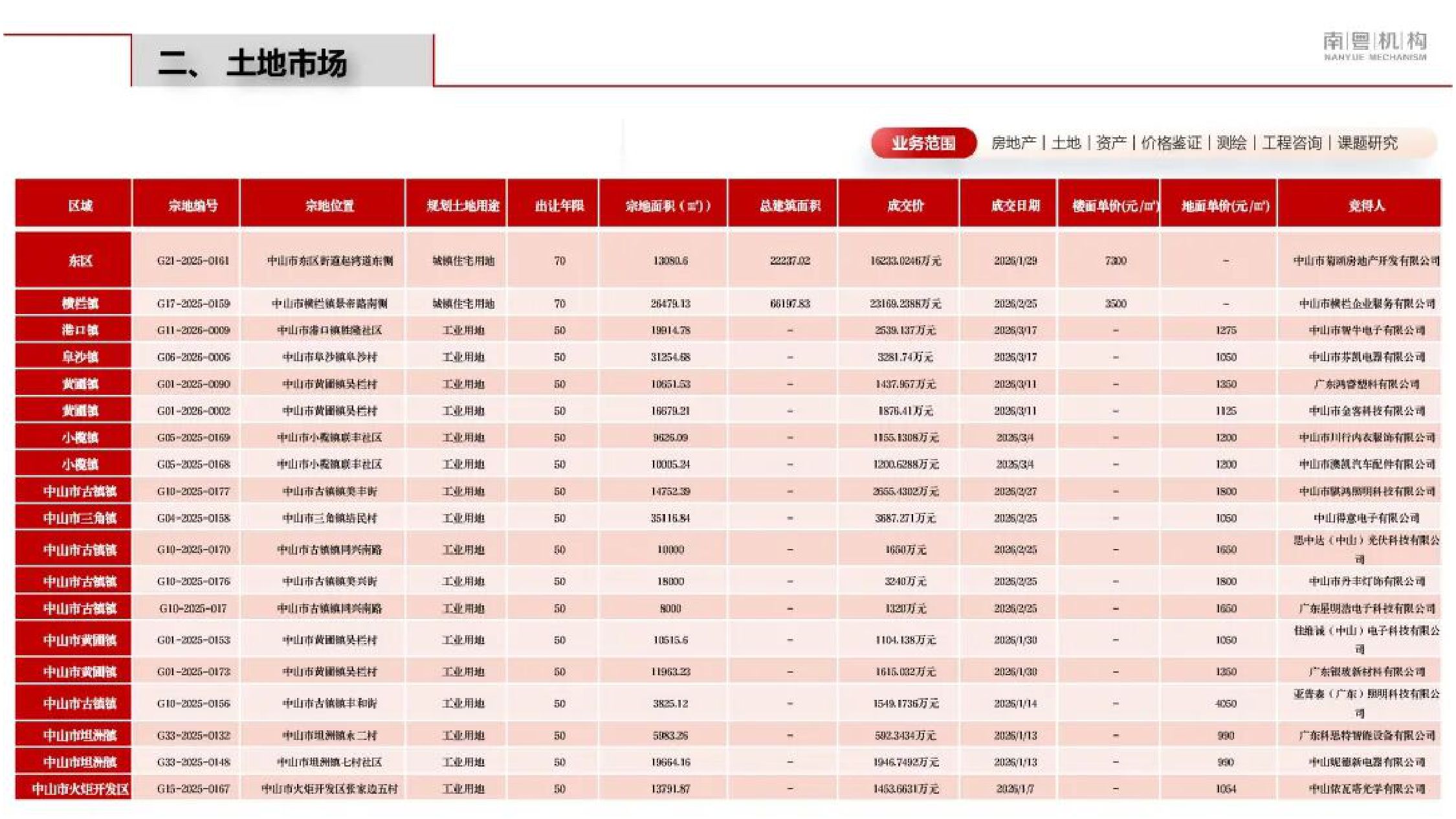The height and width of the screenshot is (819, 1456).
Task: Click parcel number G10-2025-0170
Action: coord(193,550)
